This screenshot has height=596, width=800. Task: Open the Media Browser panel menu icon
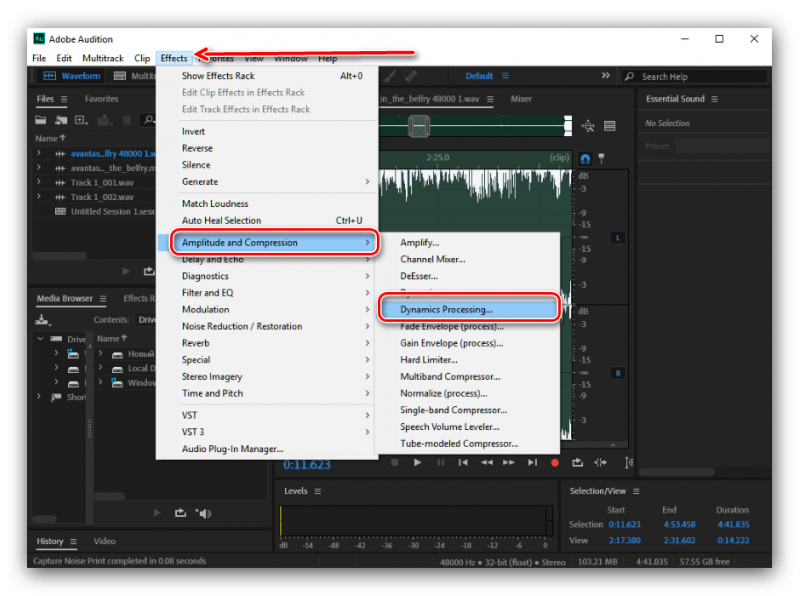point(103,299)
